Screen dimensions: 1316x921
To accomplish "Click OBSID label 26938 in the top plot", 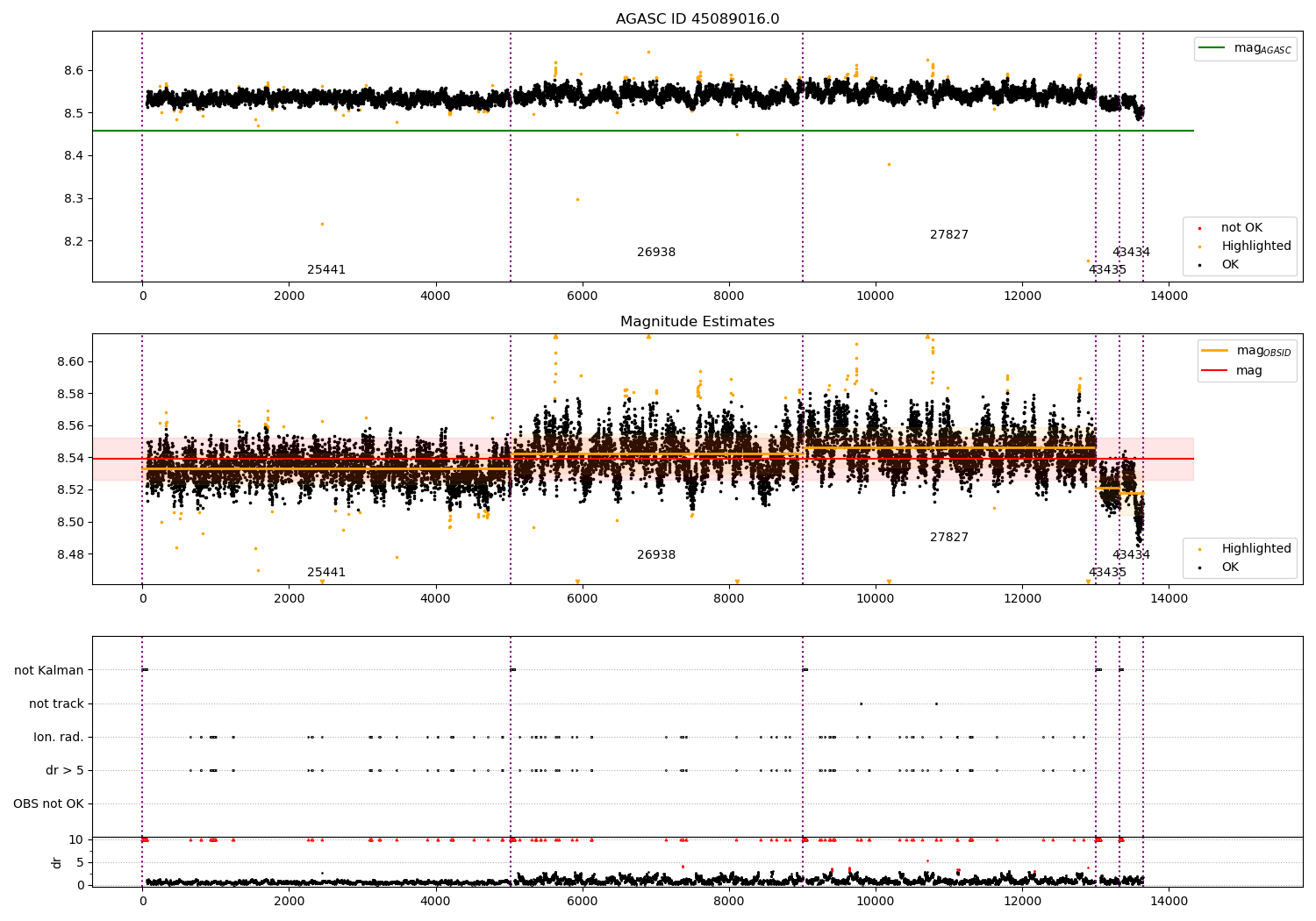I will pyautogui.click(x=656, y=253).
